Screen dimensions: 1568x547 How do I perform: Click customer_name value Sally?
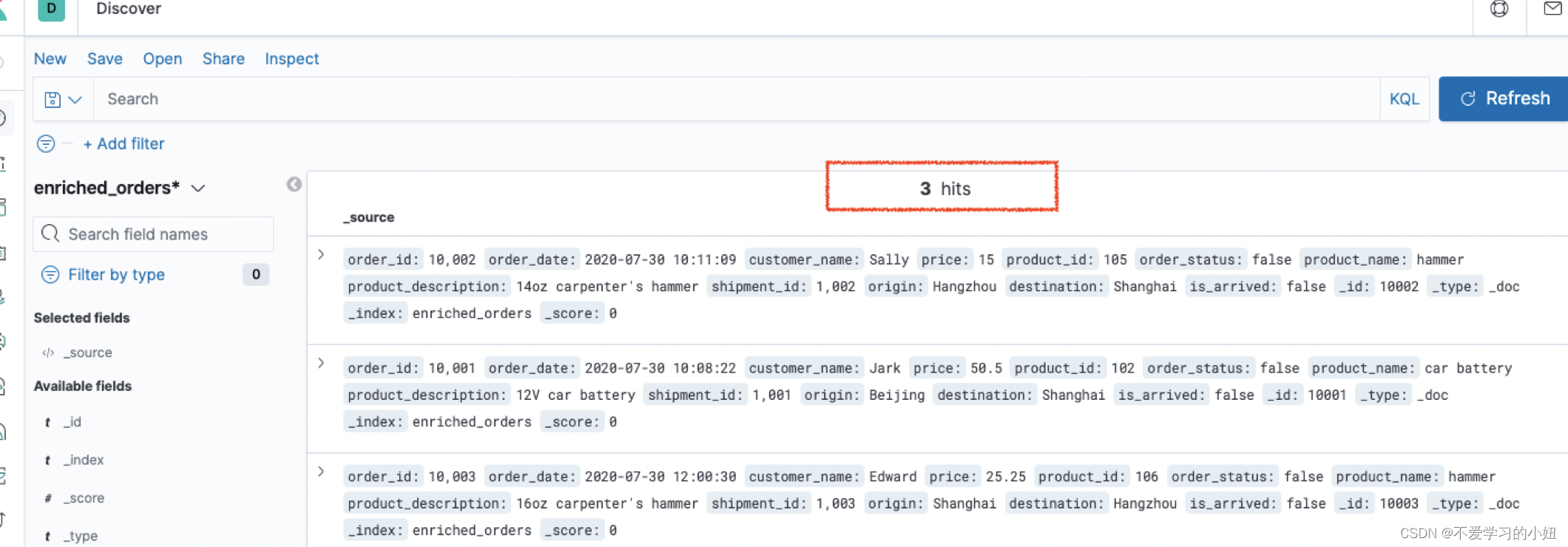888,259
